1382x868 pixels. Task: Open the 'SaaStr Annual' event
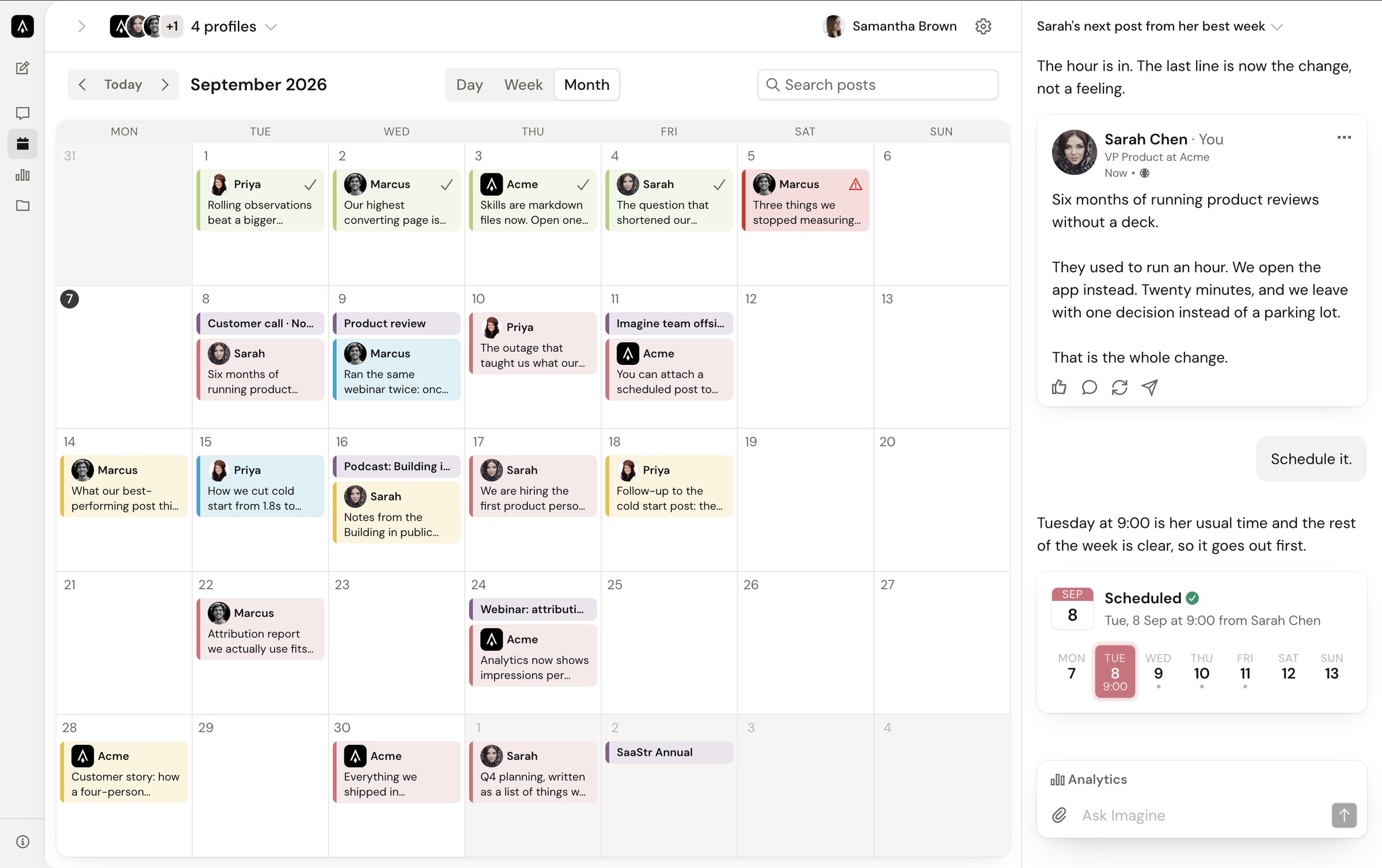click(669, 752)
